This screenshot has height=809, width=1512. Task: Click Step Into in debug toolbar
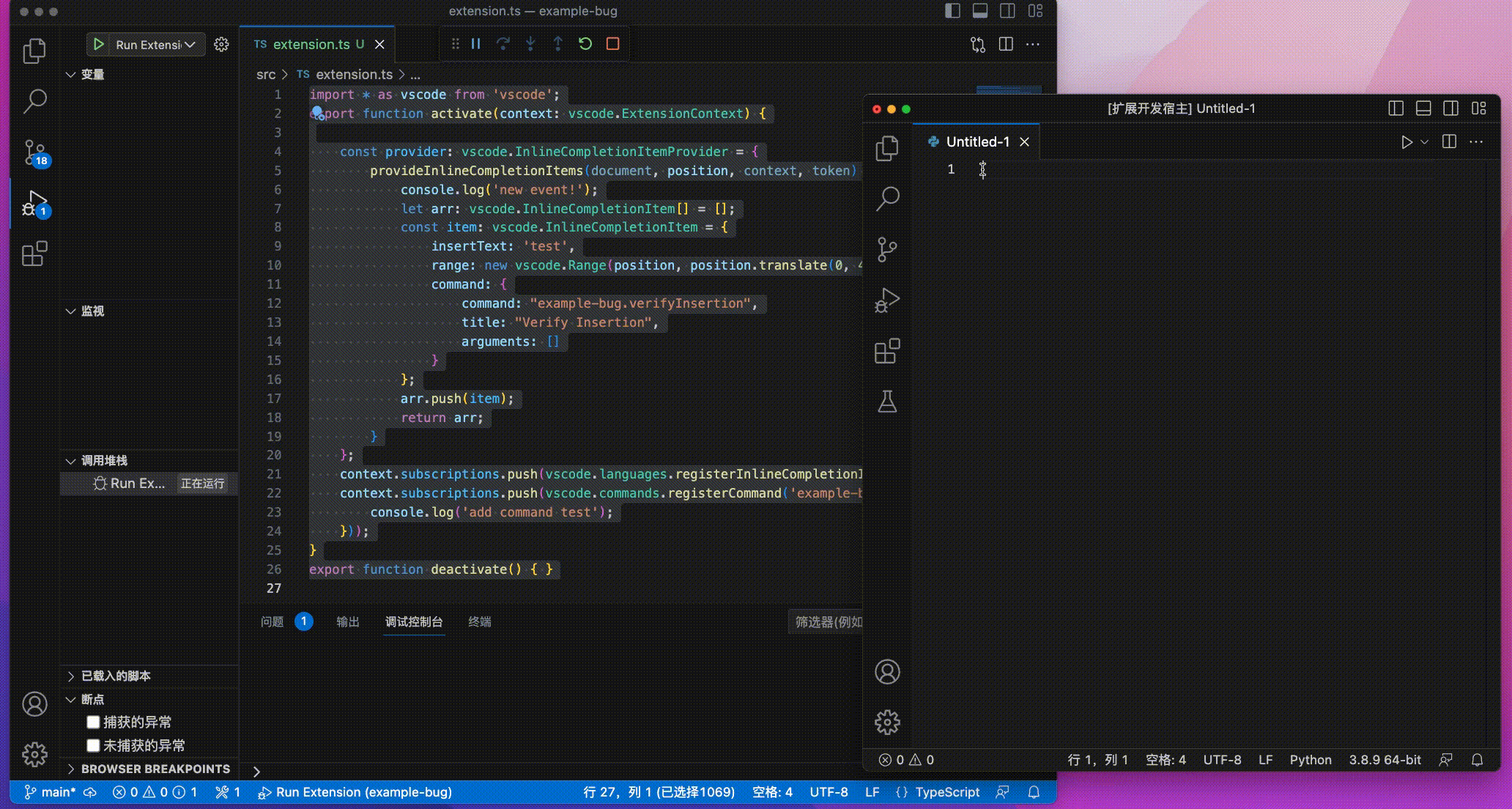pos(530,44)
